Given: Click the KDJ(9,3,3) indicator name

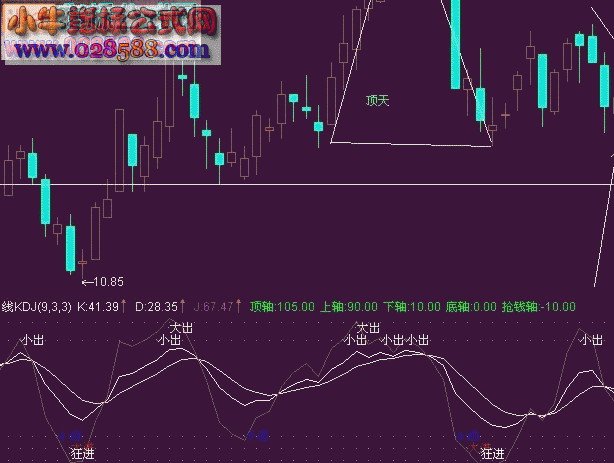Looking at the screenshot, I should 41,306.
